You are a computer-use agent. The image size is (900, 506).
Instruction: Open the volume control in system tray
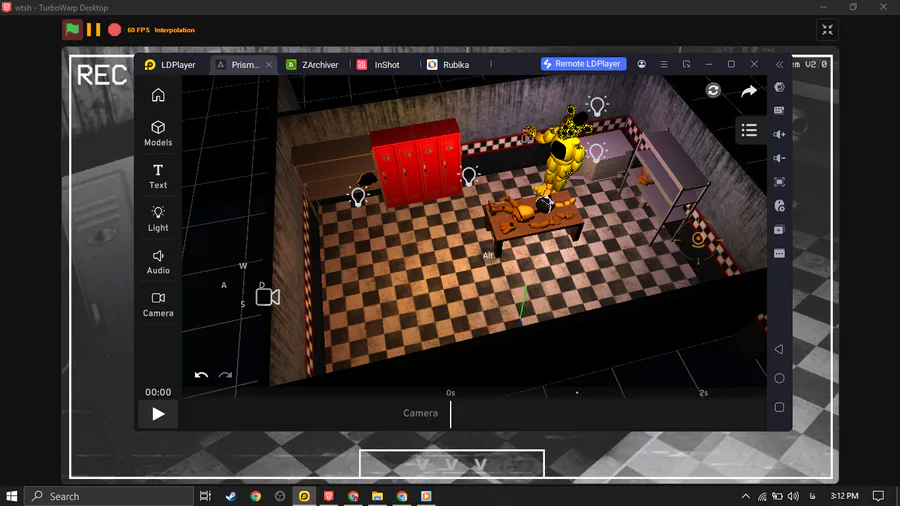(x=793, y=496)
